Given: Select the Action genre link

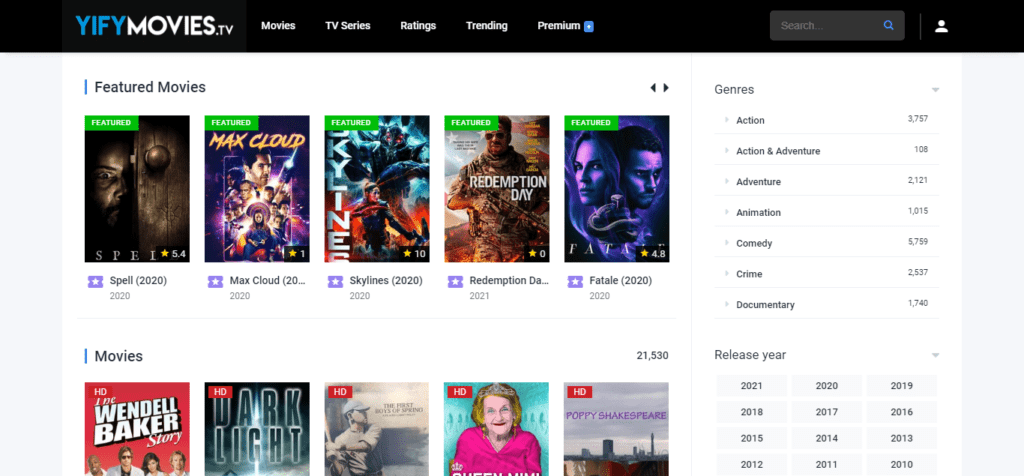Looking at the screenshot, I should click(750, 121).
